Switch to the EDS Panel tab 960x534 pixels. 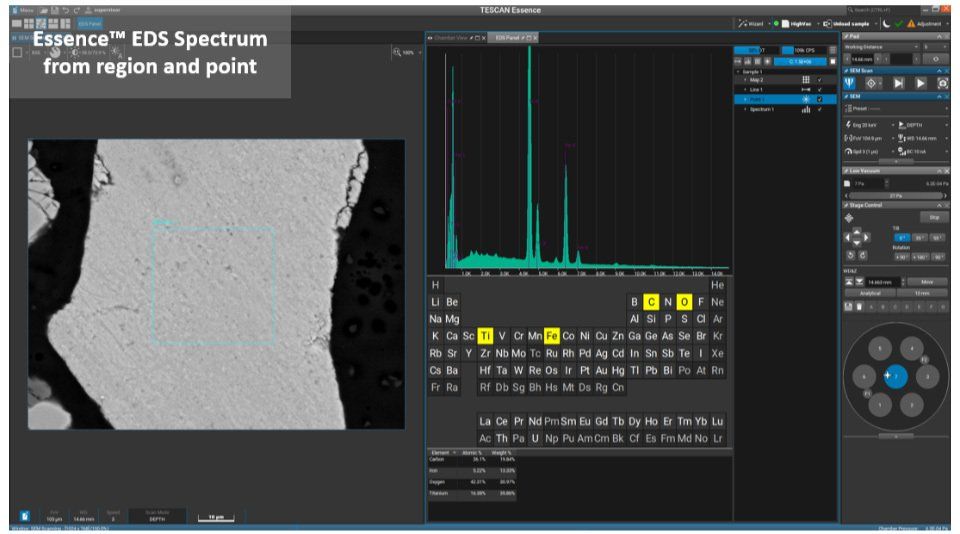coord(512,38)
